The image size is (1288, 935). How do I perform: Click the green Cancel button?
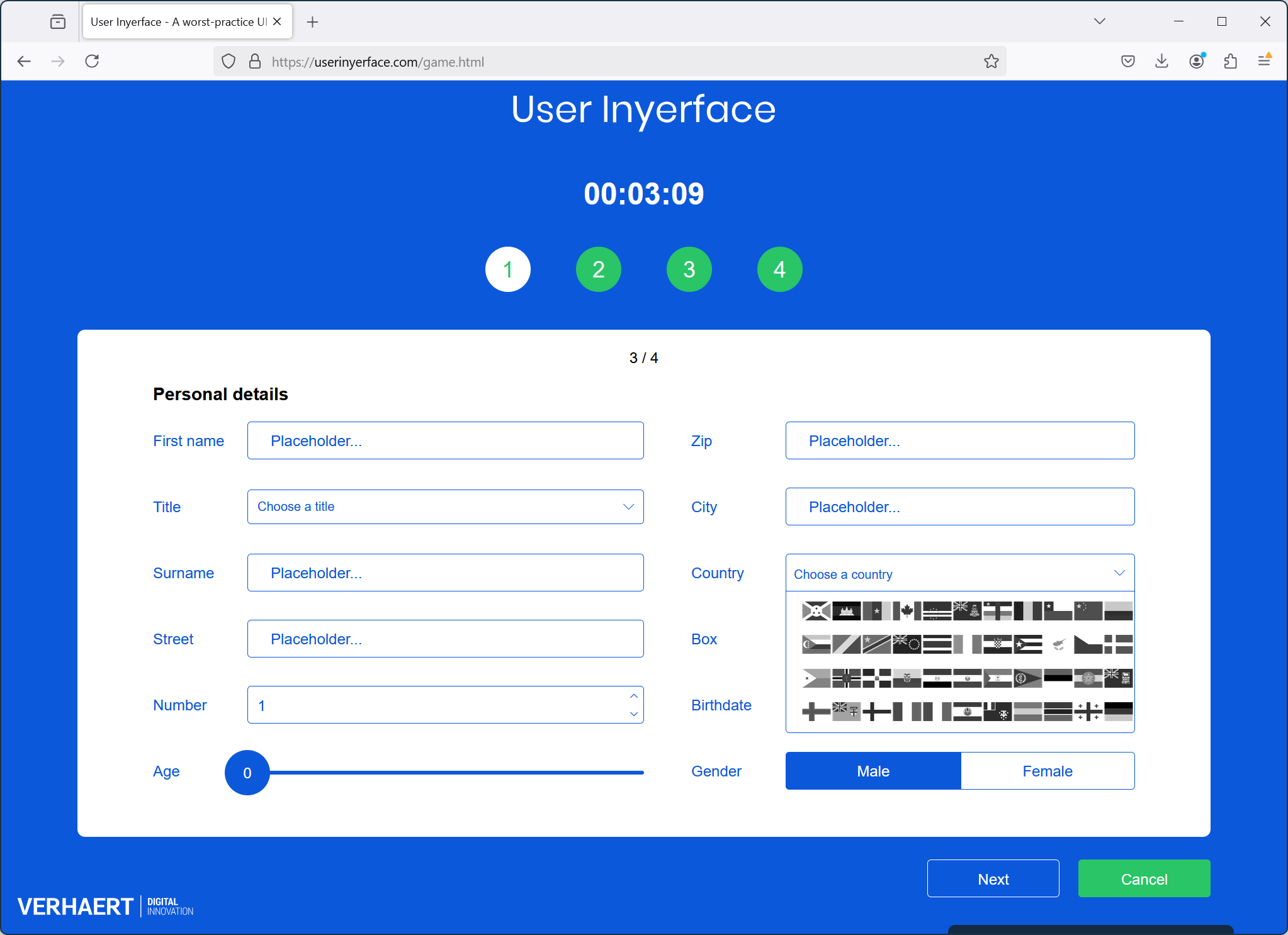coord(1144,879)
